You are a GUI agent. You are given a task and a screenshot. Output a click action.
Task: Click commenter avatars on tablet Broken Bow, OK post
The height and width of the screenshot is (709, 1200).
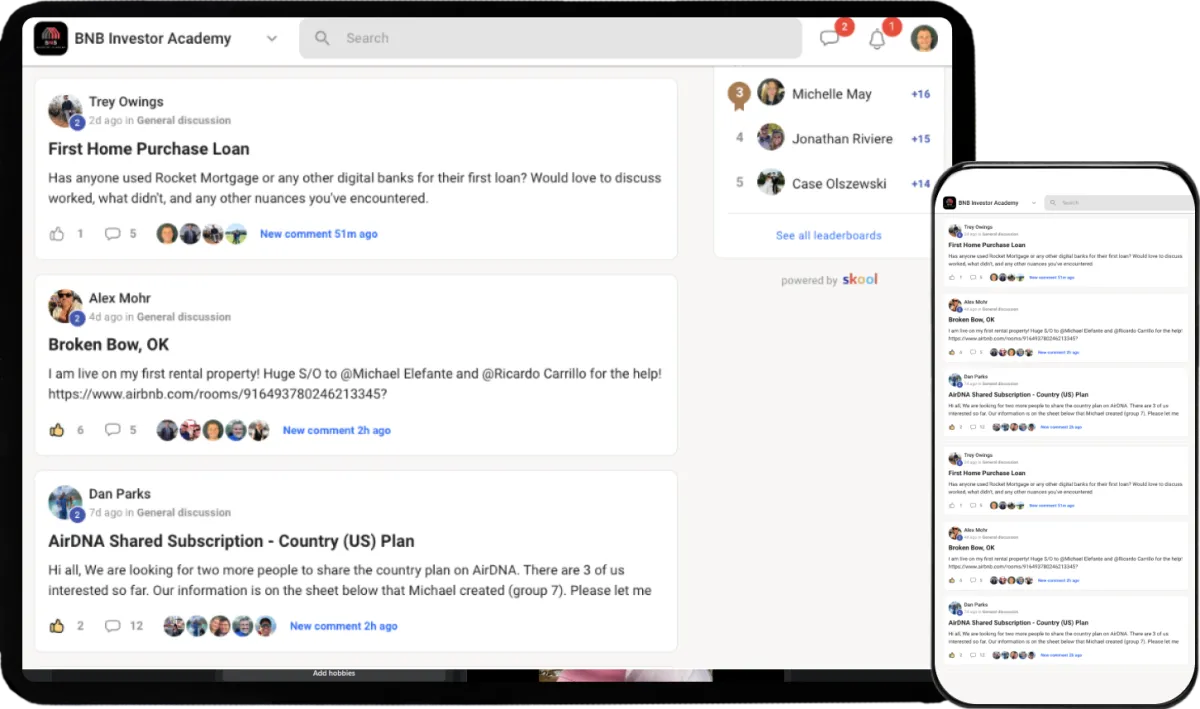pyautogui.click(x=213, y=430)
